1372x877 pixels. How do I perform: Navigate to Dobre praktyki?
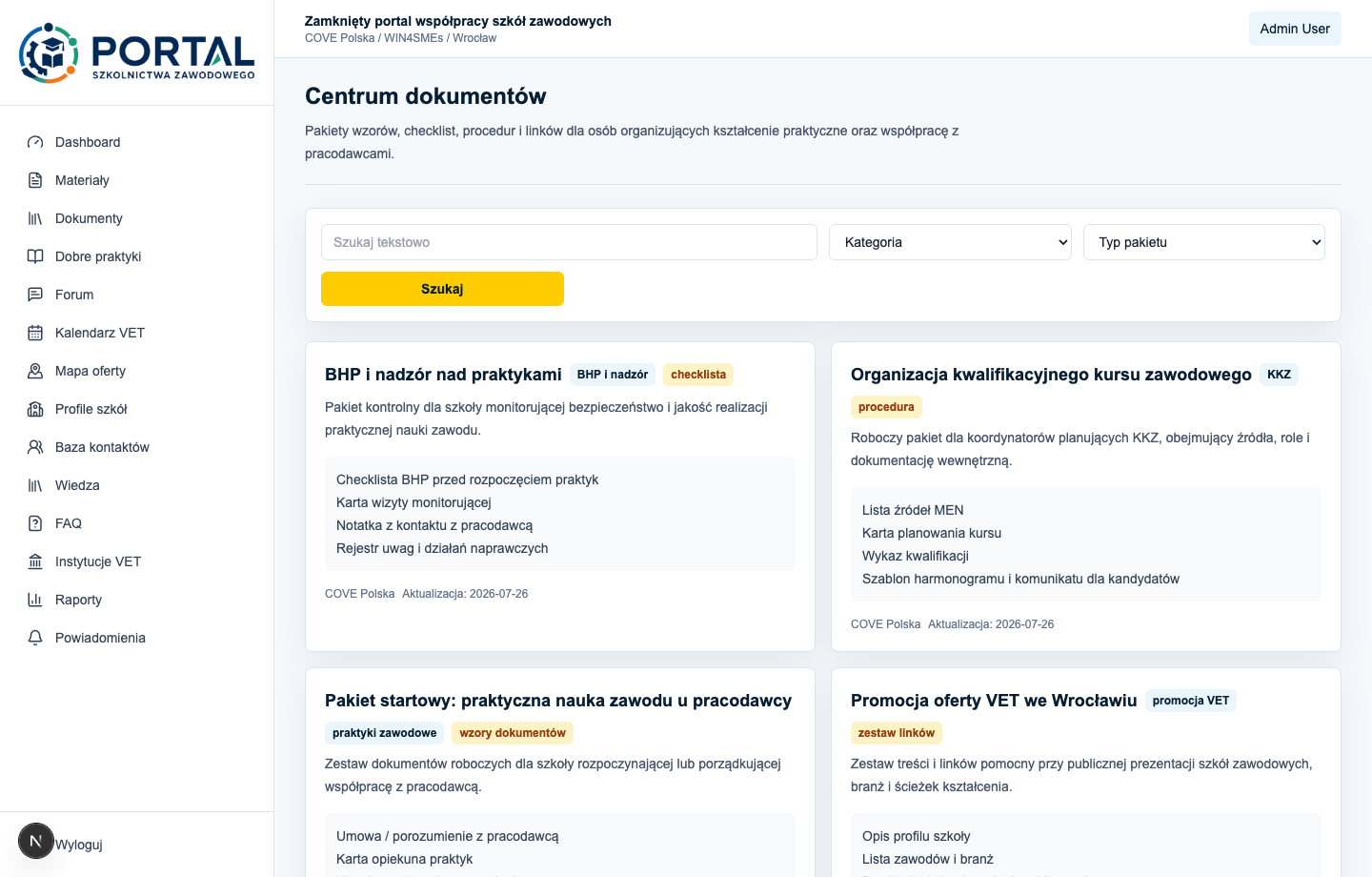pos(137,256)
